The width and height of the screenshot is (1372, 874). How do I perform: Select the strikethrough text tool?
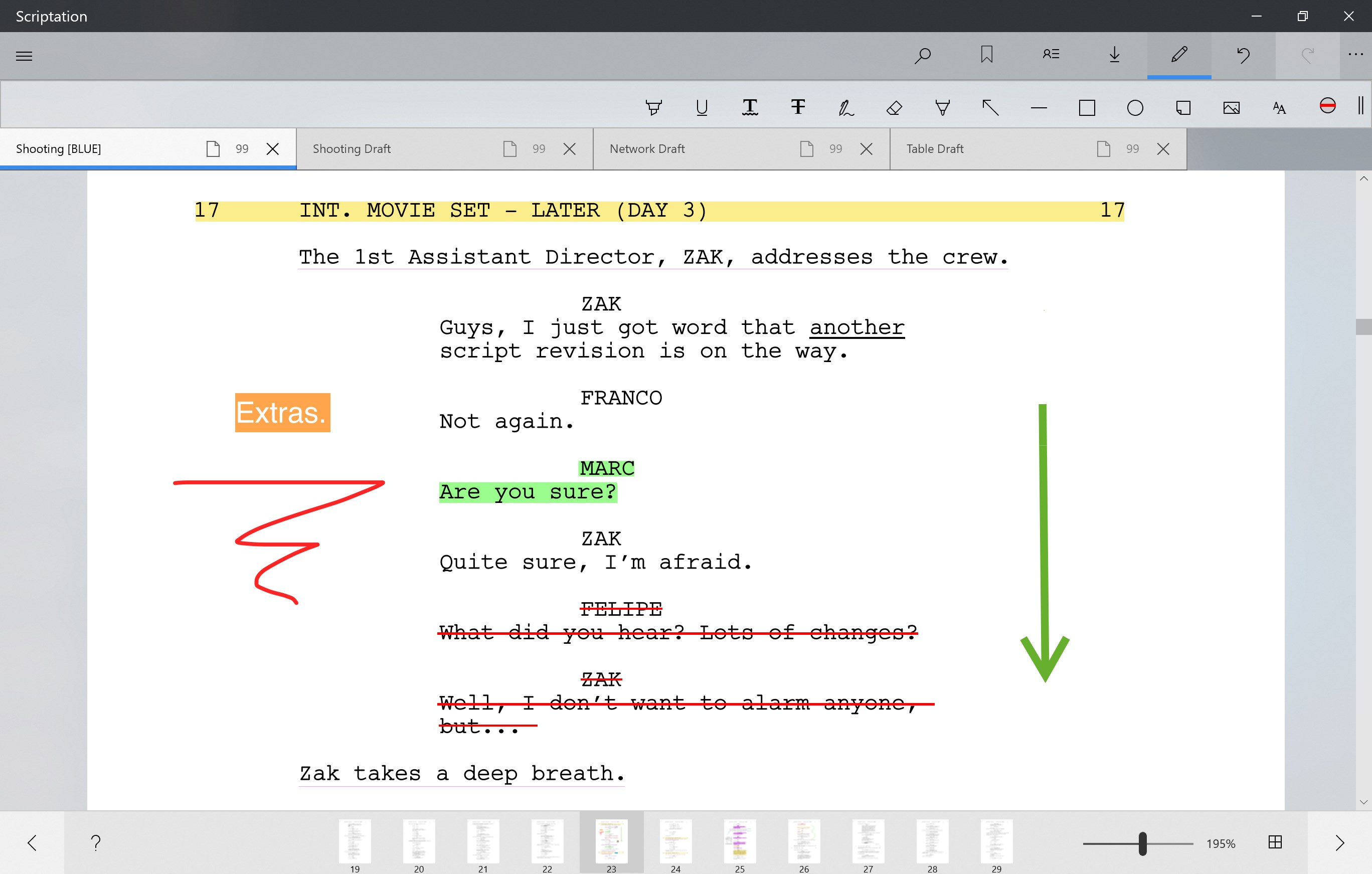[x=798, y=107]
